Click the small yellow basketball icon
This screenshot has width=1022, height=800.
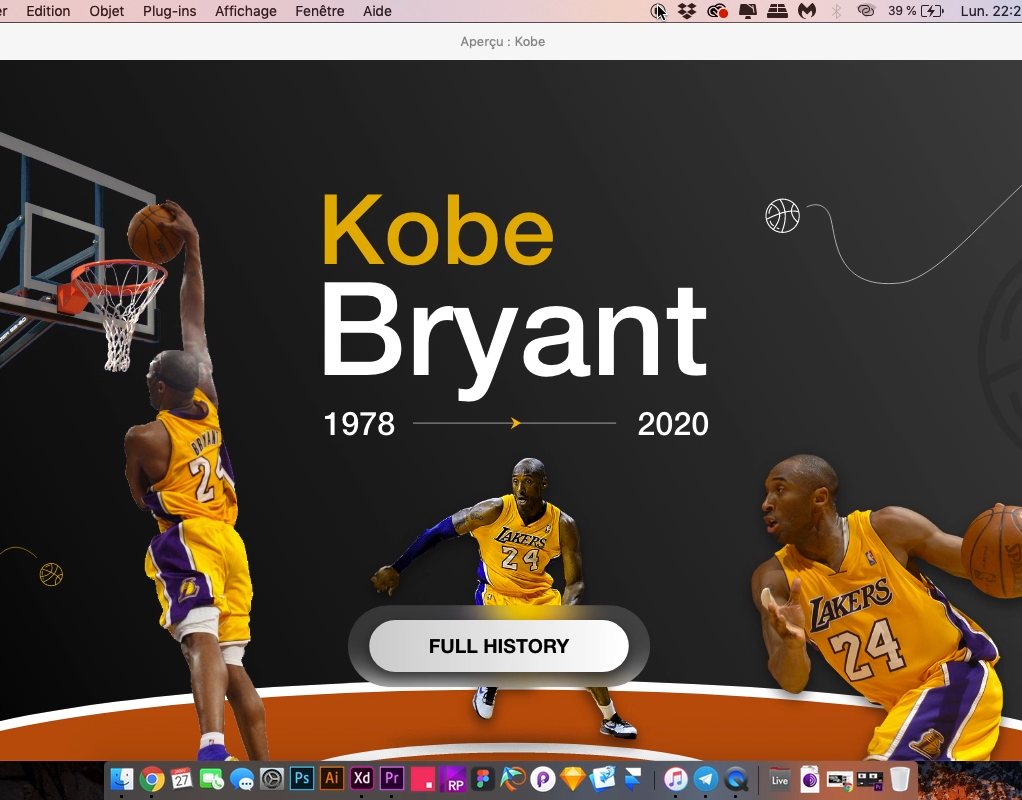click(x=51, y=574)
